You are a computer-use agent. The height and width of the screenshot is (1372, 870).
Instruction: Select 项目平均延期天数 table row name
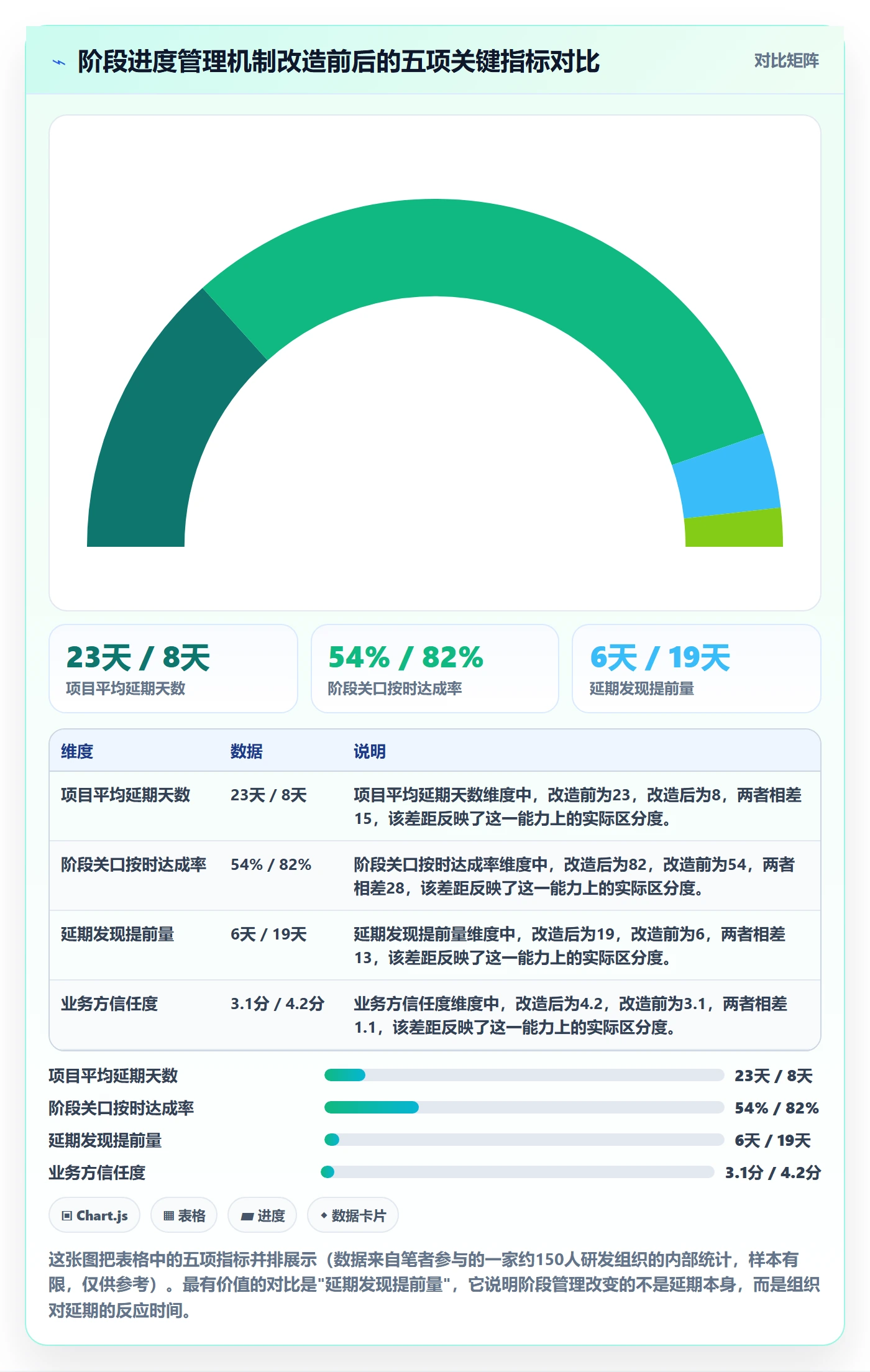(x=126, y=795)
